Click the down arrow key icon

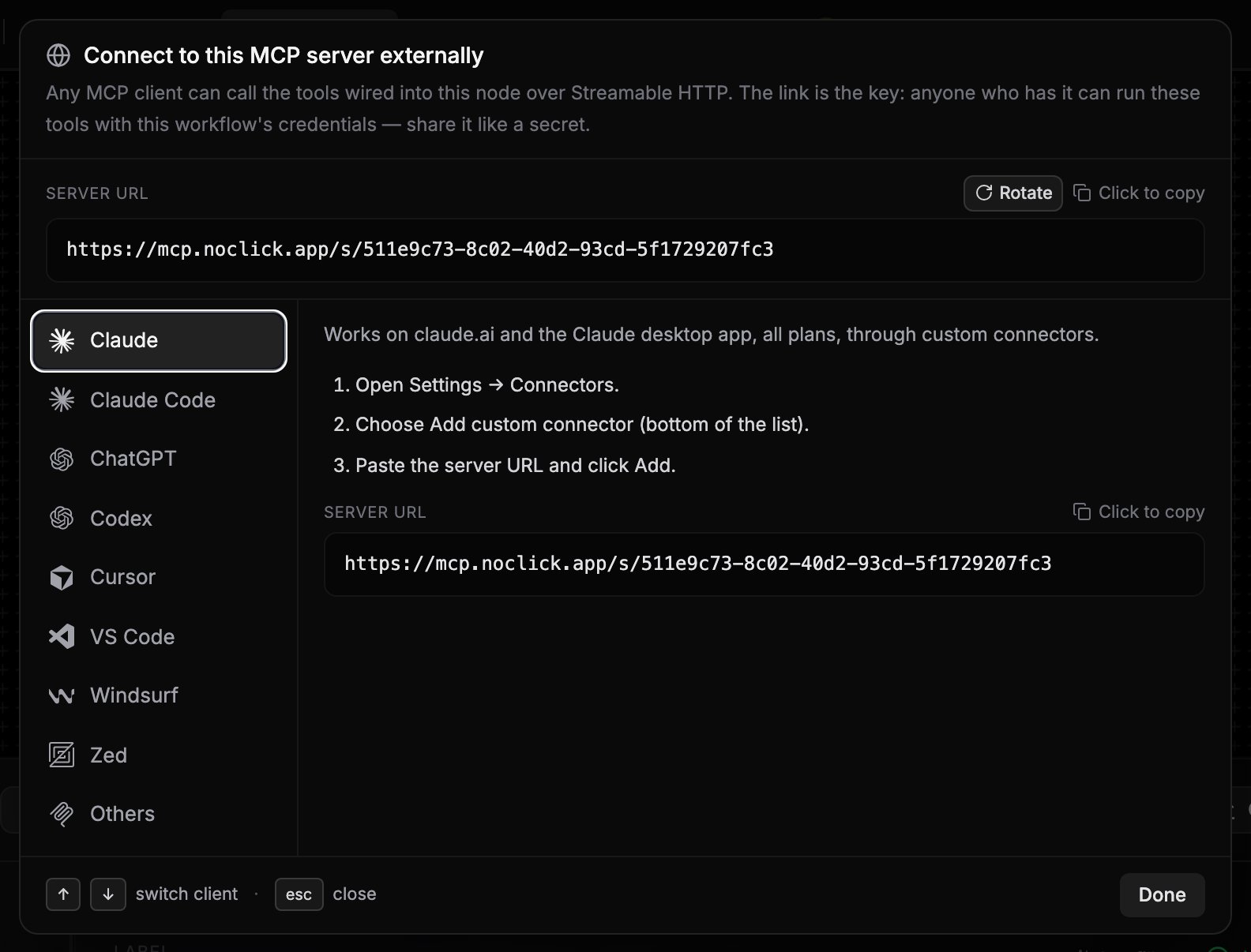click(108, 894)
